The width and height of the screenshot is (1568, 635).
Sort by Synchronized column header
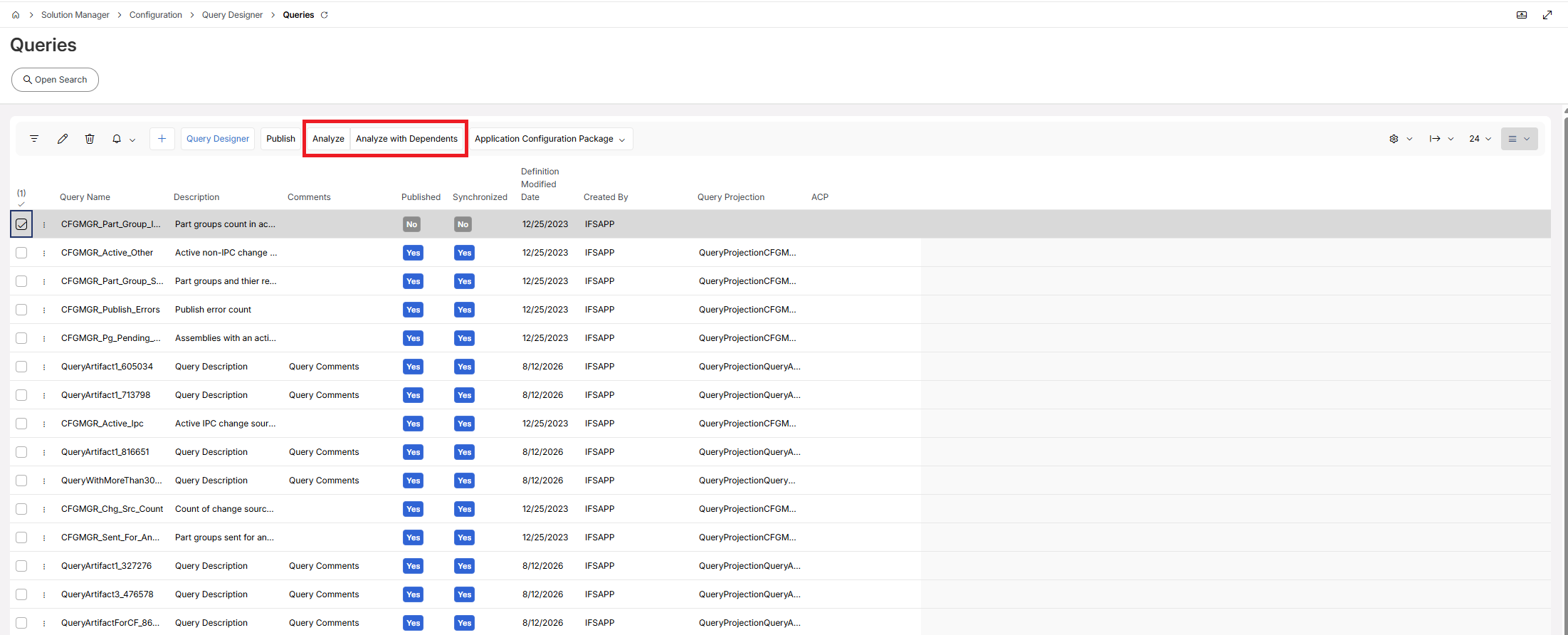(480, 197)
